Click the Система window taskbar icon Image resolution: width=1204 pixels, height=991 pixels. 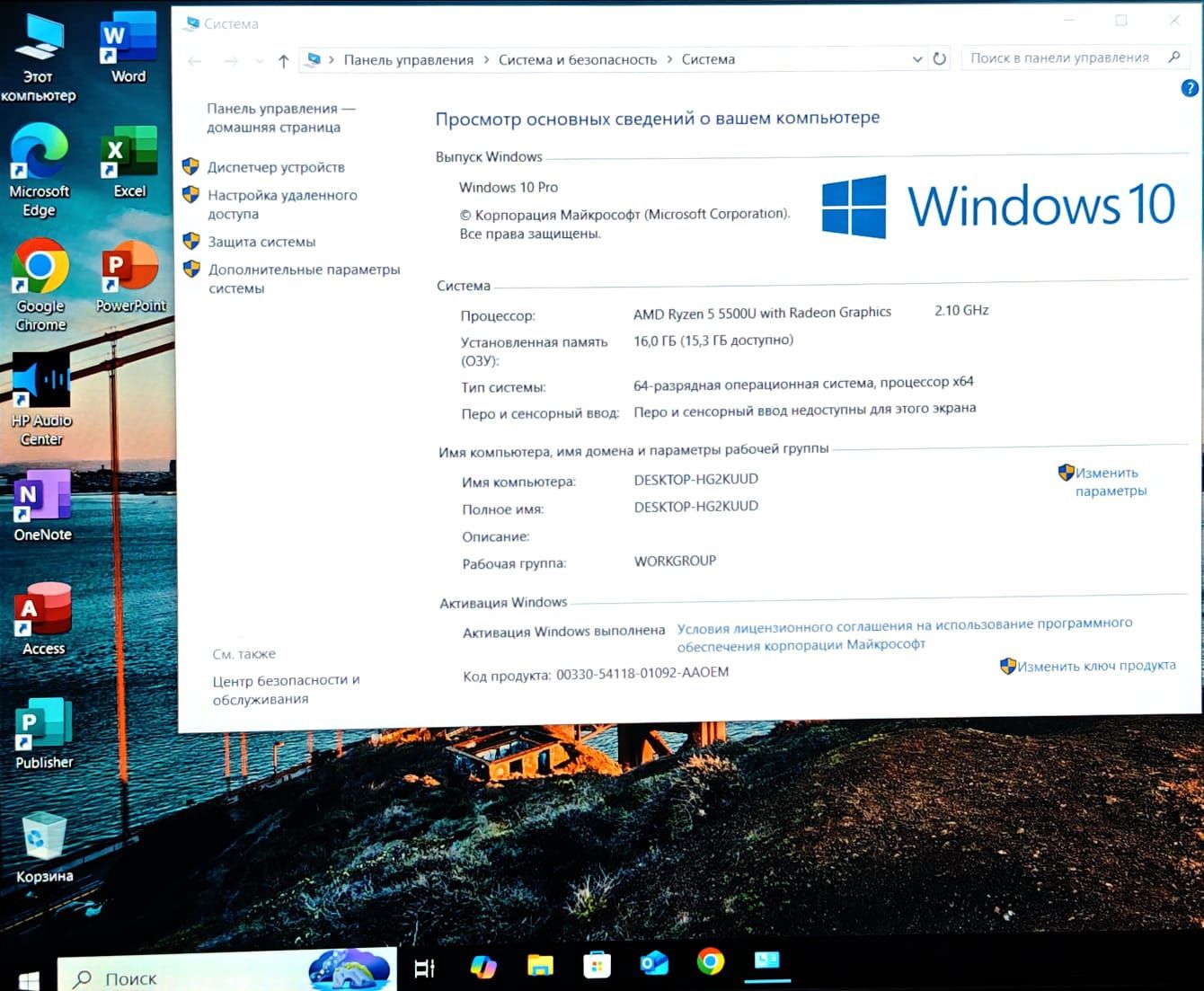coord(766,961)
